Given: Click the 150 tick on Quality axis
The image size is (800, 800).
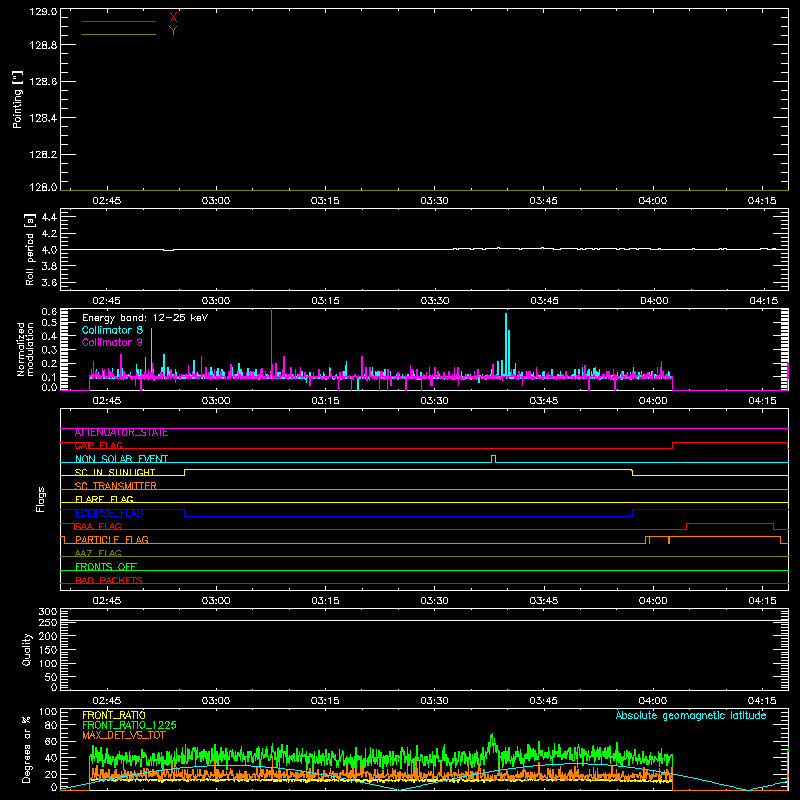Looking at the screenshot, I should (x=48, y=650).
